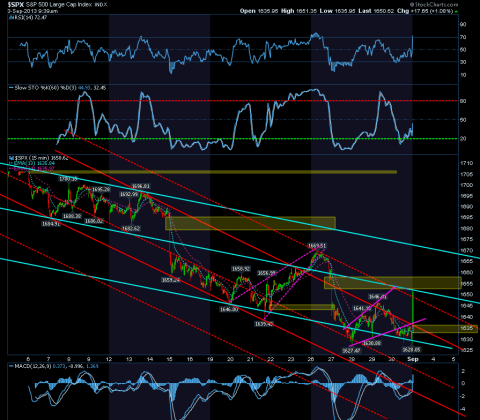Click the -4 level on the MACD axis
This screenshot has height=420, width=480.
(463, 409)
